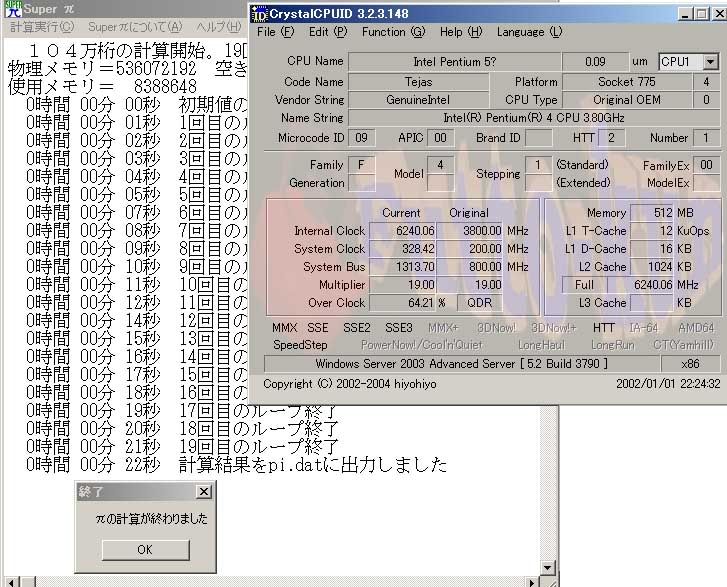
Task: Click the Vendor String value 'GenuineIntel'
Action: point(419,100)
